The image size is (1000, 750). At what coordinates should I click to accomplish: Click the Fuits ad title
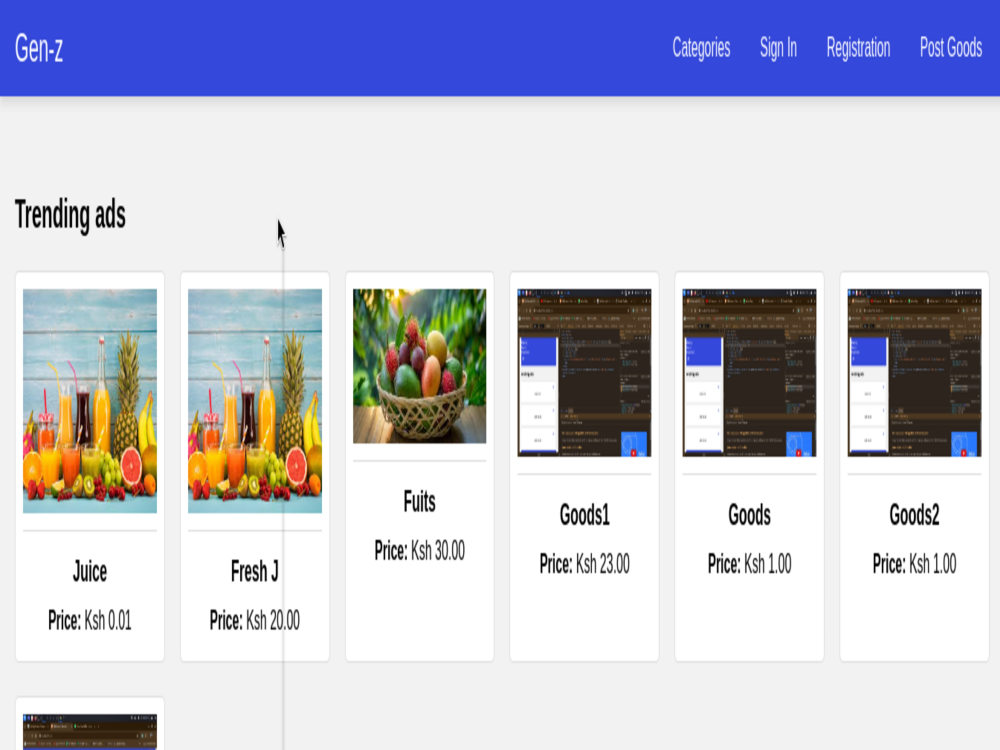[x=420, y=502]
